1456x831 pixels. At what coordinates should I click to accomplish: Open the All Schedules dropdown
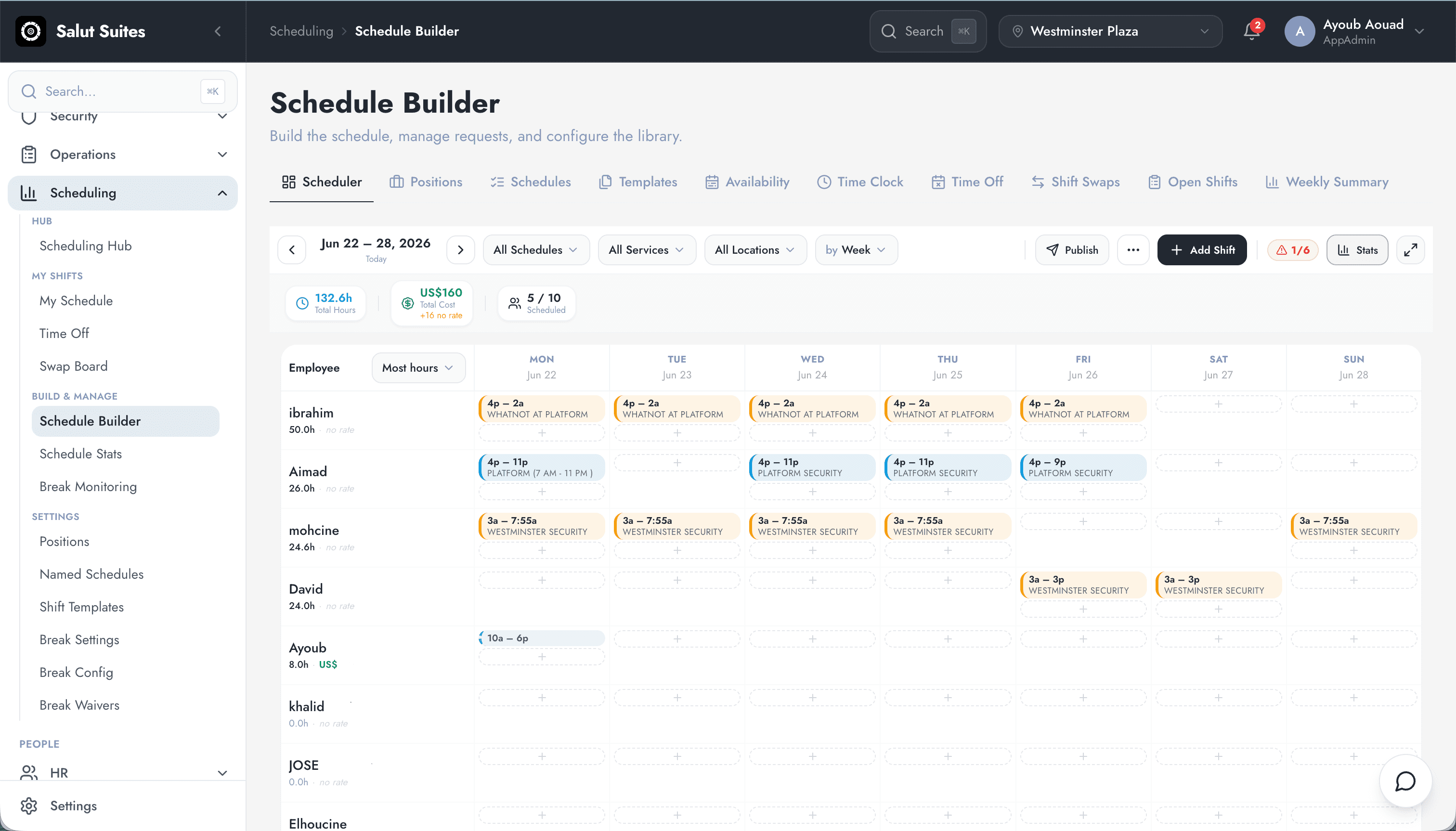tap(535, 250)
